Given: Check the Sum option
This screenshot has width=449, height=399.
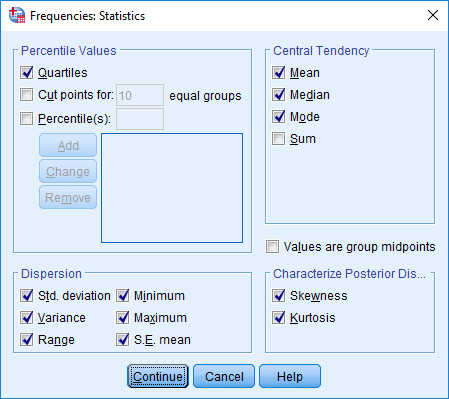Looking at the screenshot, I should [279, 139].
